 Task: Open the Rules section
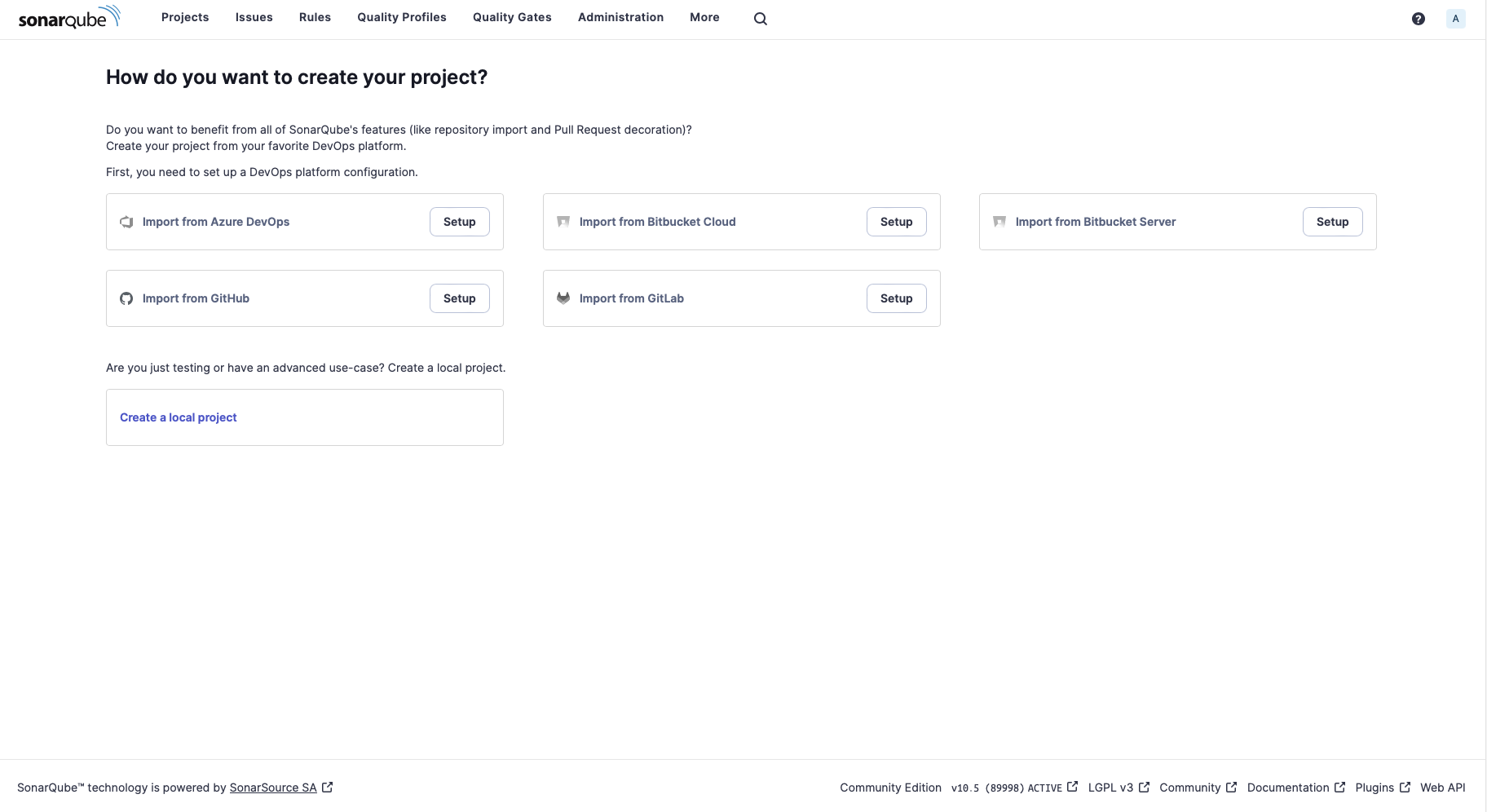(x=315, y=17)
